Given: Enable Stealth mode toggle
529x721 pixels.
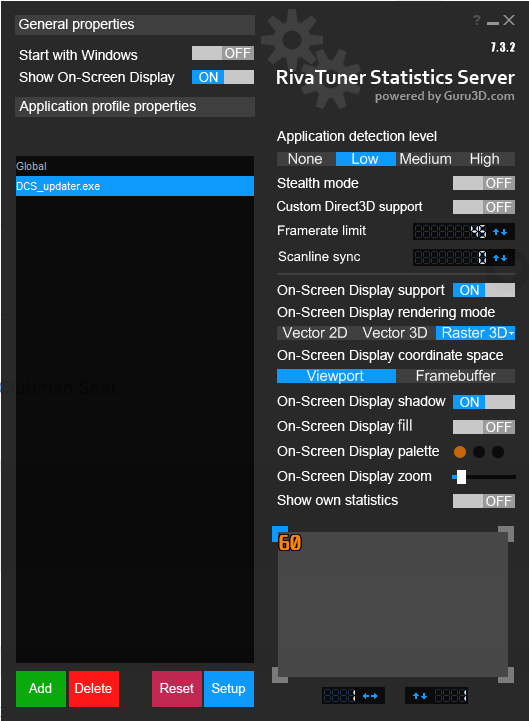Looking at the screenshot, I should 483,183.
